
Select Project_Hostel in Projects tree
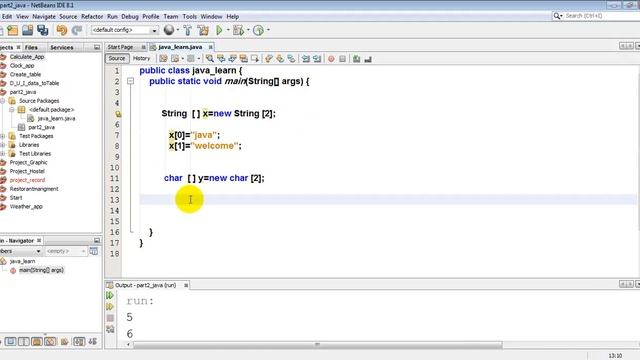pyautogui.click(x=27, y=171)
